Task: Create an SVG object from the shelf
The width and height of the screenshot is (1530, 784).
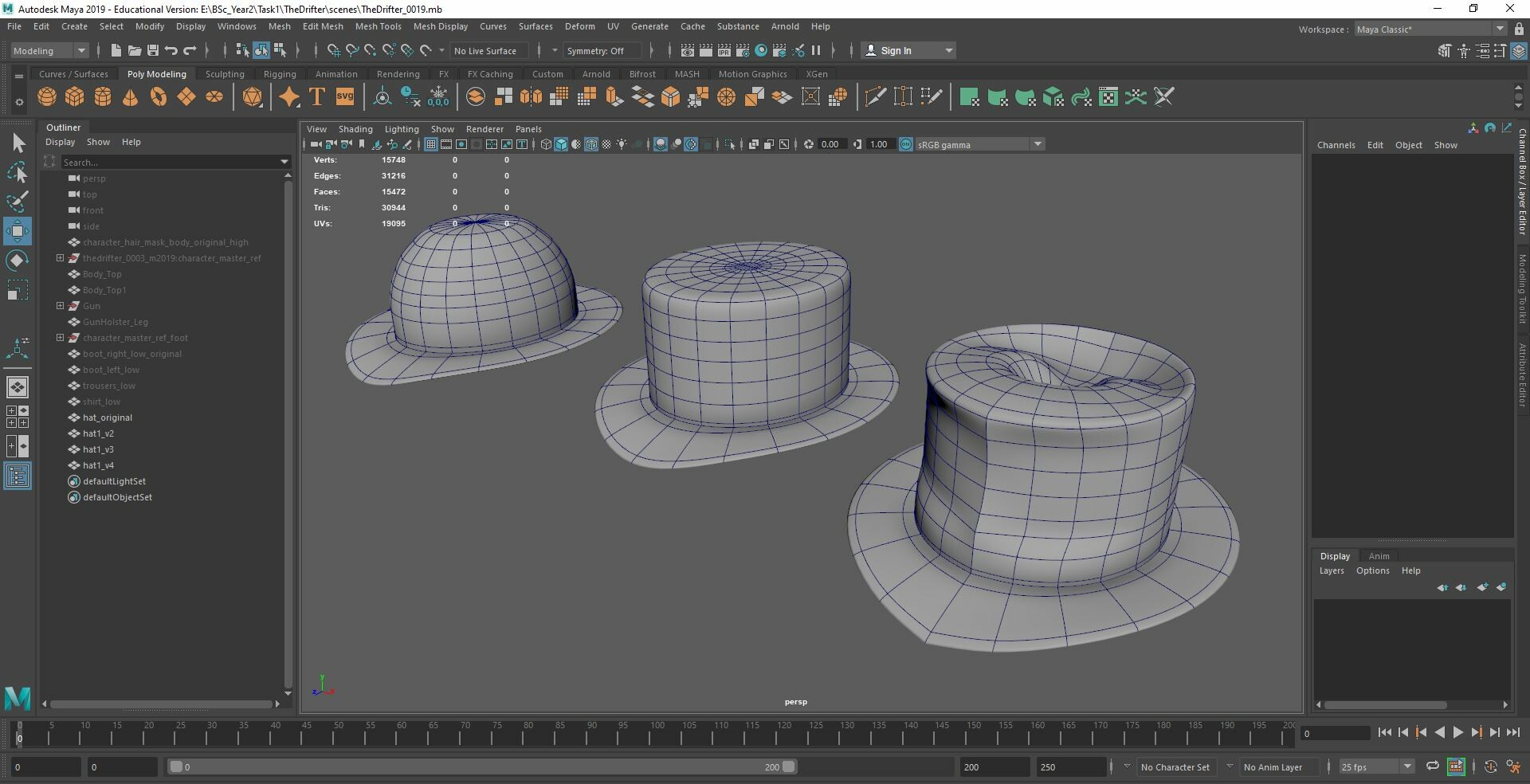Action: (344, 96)
